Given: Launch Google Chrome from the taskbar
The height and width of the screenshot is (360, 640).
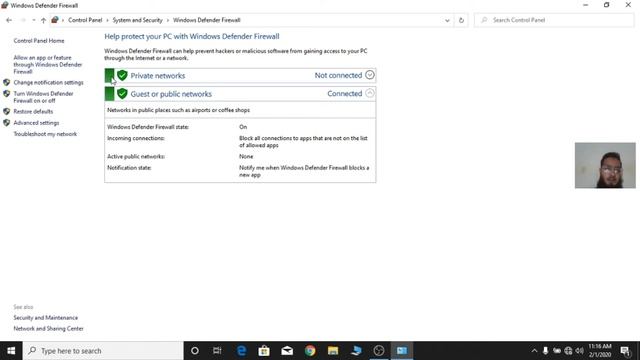Looking at the screenshot, I should click(310, 351).
